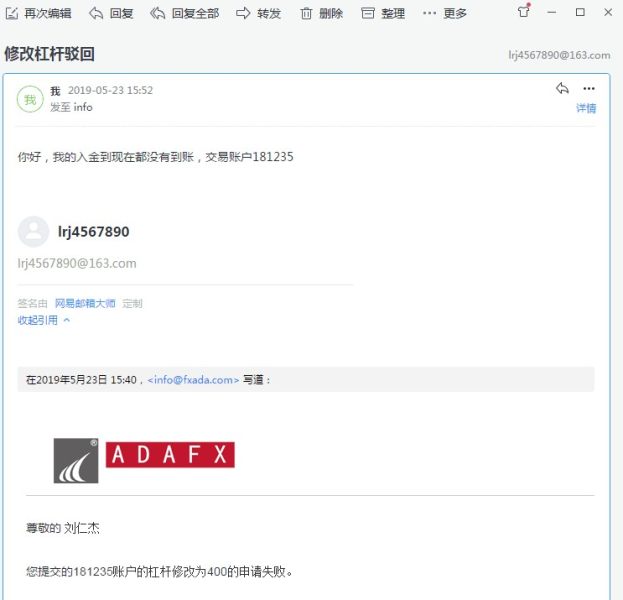
Task: Click the 定制 customize signature link
Action: (132, 303)
